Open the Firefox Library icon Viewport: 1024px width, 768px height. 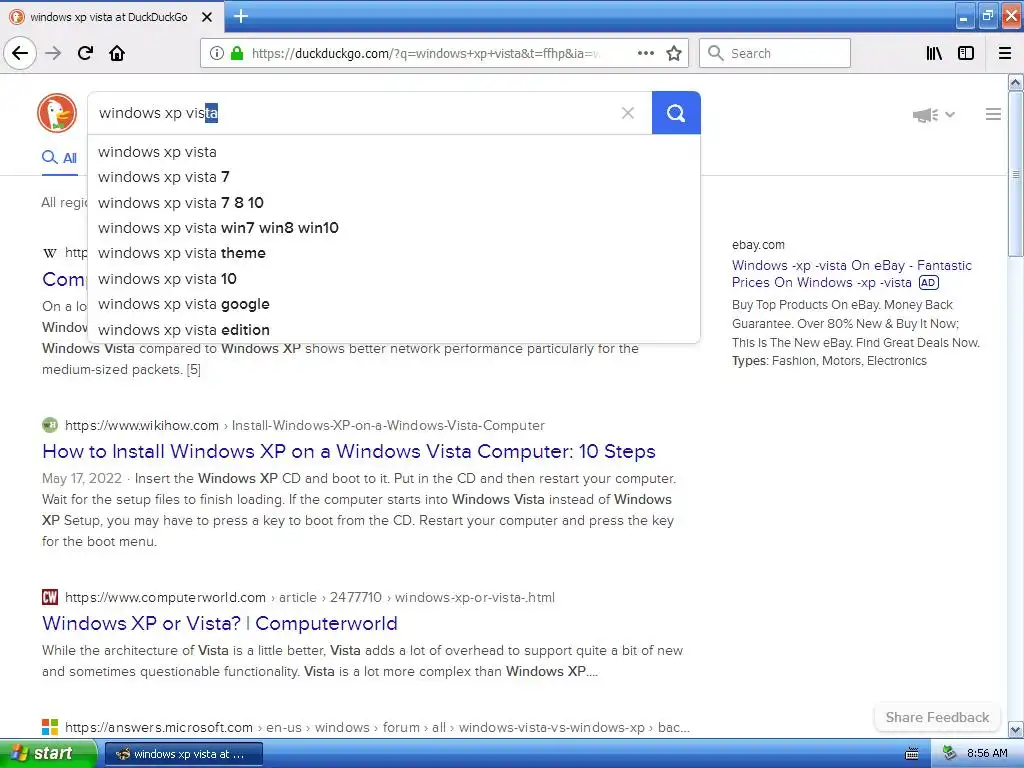click(934, 54)
